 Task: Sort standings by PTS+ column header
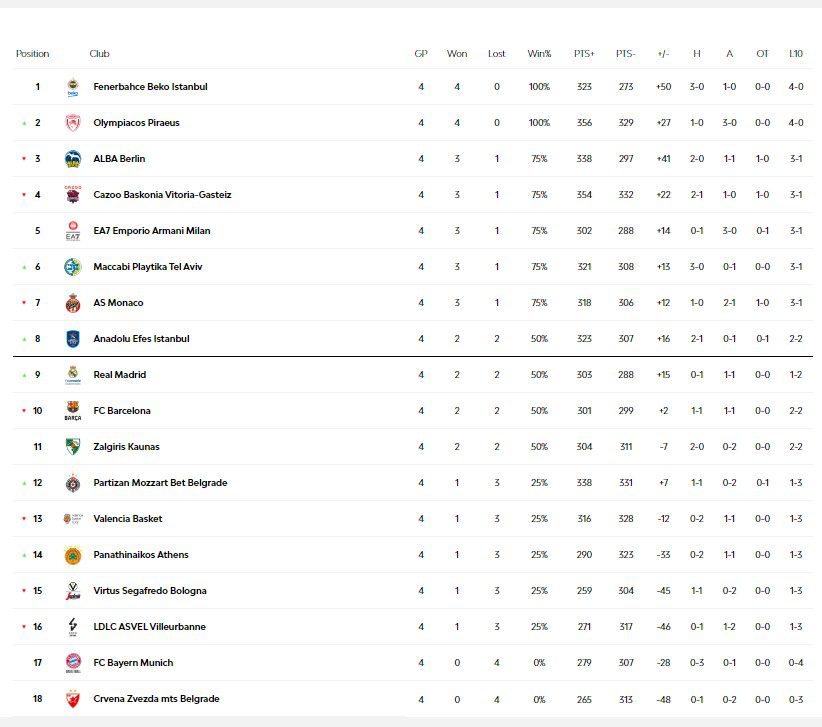click(x=584, y=54)
